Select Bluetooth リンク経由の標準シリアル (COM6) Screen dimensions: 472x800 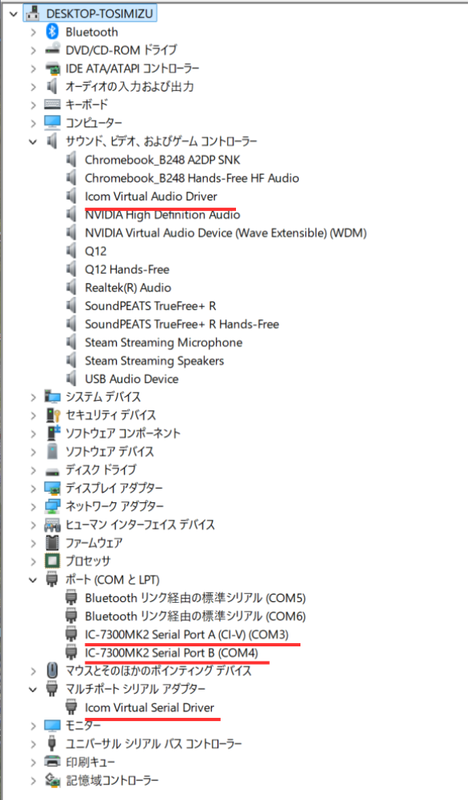[x=195, y=616]
